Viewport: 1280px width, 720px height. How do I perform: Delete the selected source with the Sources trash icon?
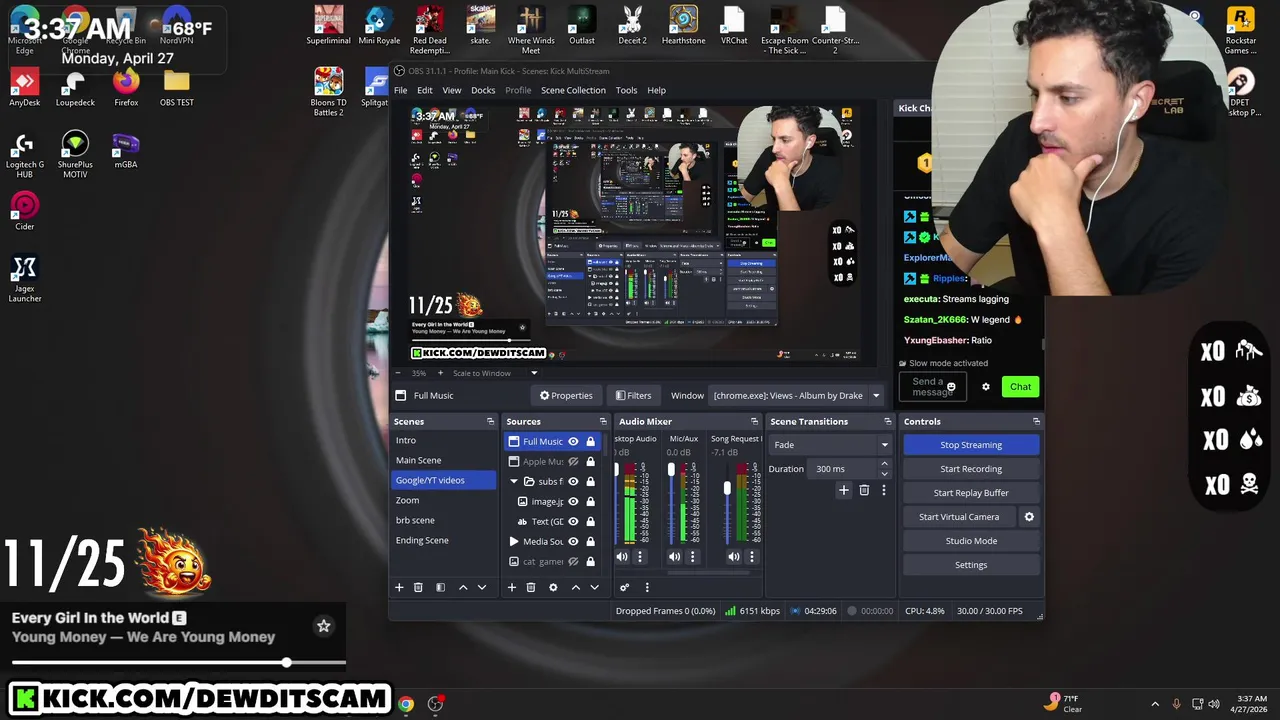531,587
